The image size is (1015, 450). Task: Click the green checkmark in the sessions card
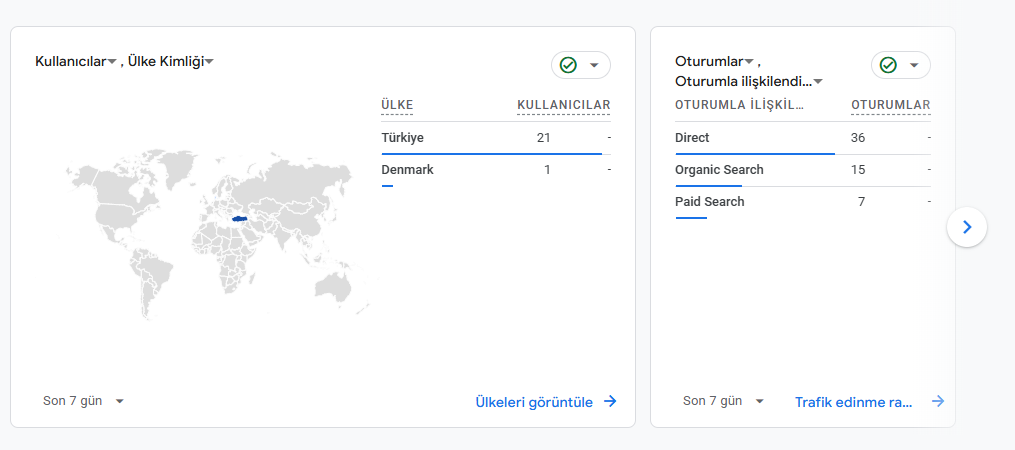[x=888, y=65]
